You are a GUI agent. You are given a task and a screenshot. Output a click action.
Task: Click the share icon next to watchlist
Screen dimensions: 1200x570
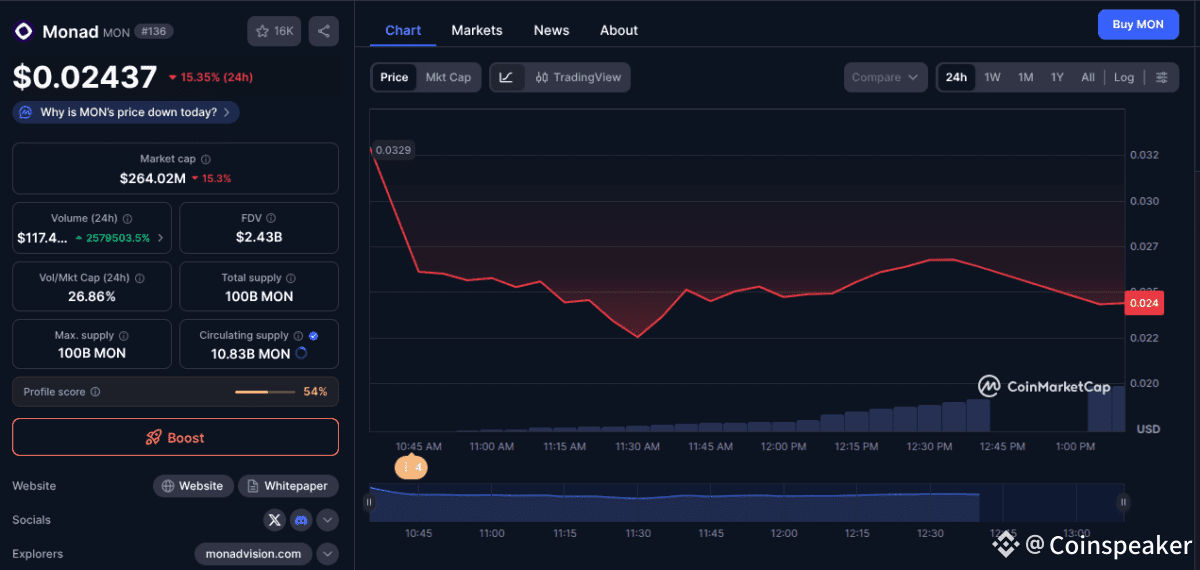click(323, 31)
